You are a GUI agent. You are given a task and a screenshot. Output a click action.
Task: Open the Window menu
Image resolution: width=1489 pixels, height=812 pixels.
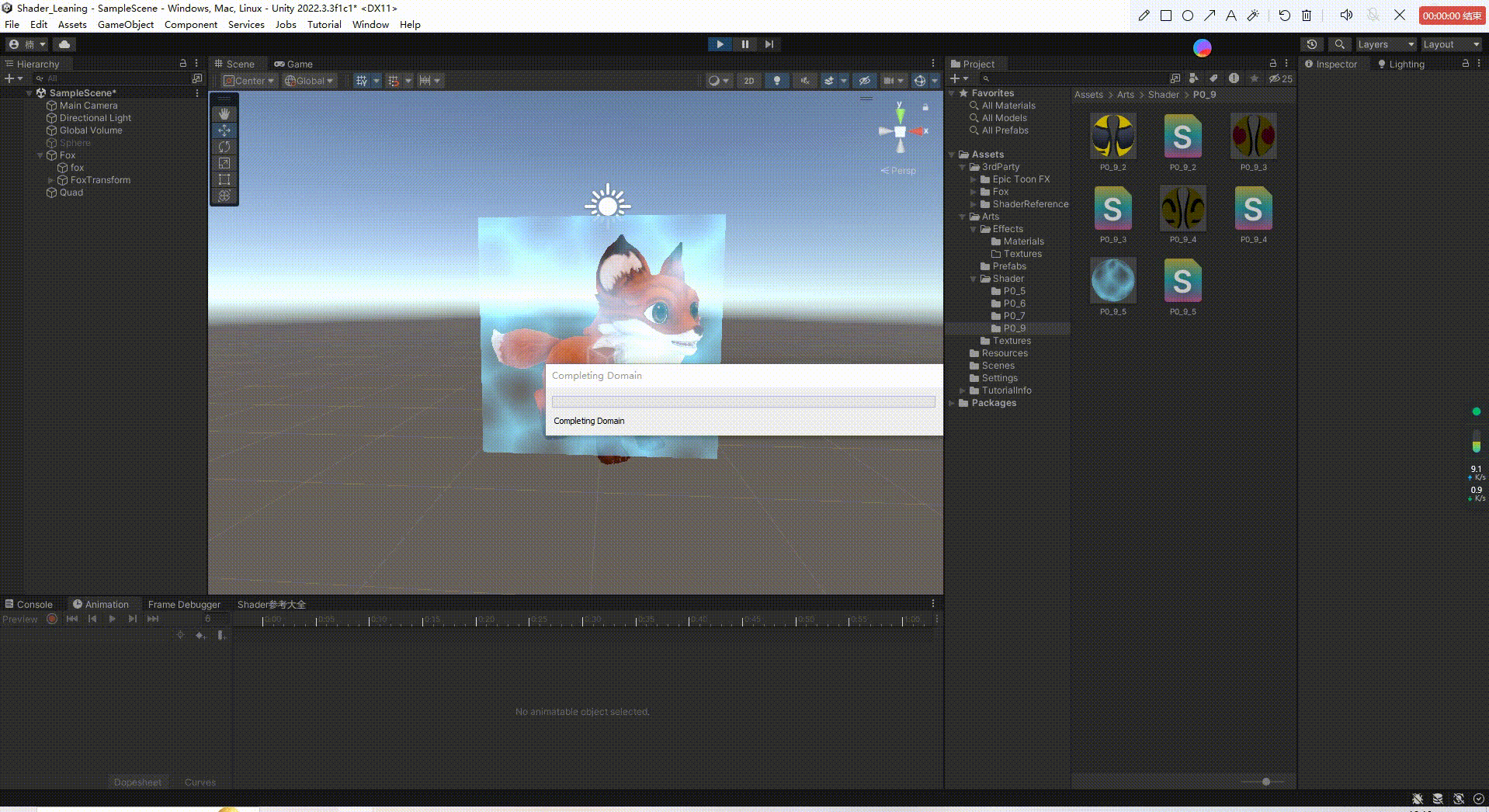[x=370, y=25]
